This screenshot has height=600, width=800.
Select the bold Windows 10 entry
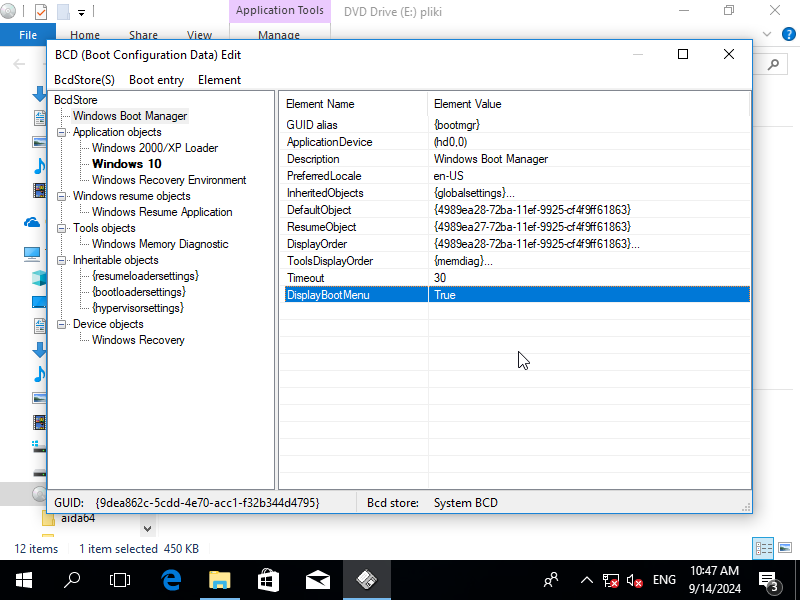coord(127,164)
